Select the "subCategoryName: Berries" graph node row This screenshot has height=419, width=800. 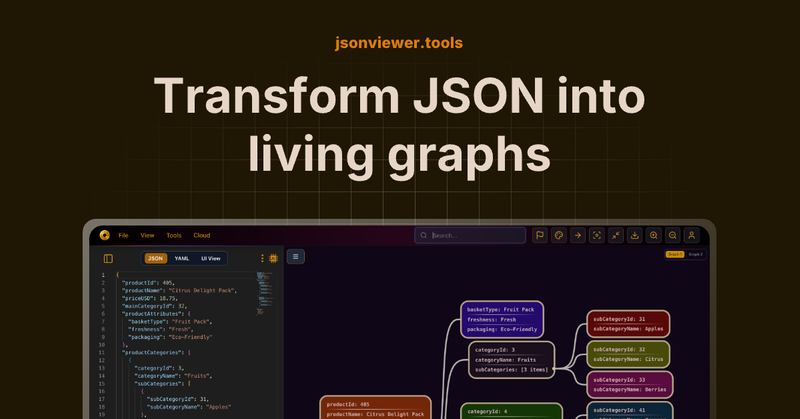tap(630, 389)
